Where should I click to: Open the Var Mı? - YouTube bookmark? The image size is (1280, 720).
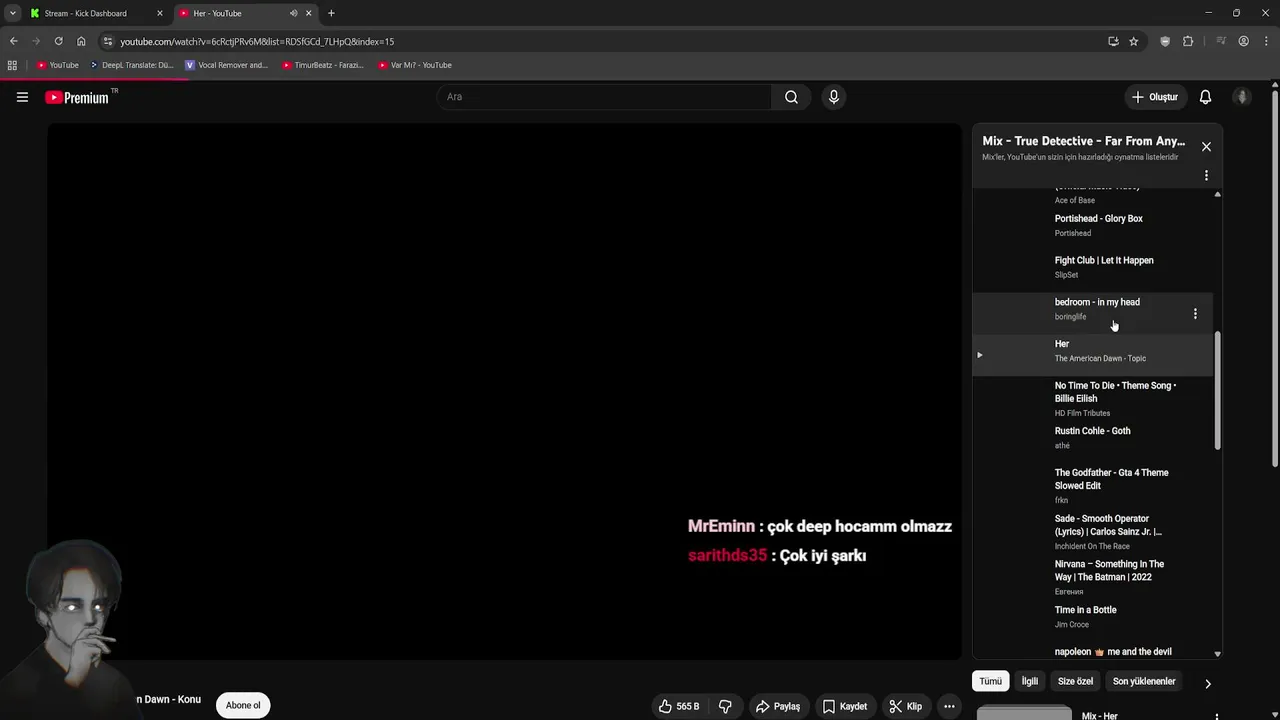(414, 65)
